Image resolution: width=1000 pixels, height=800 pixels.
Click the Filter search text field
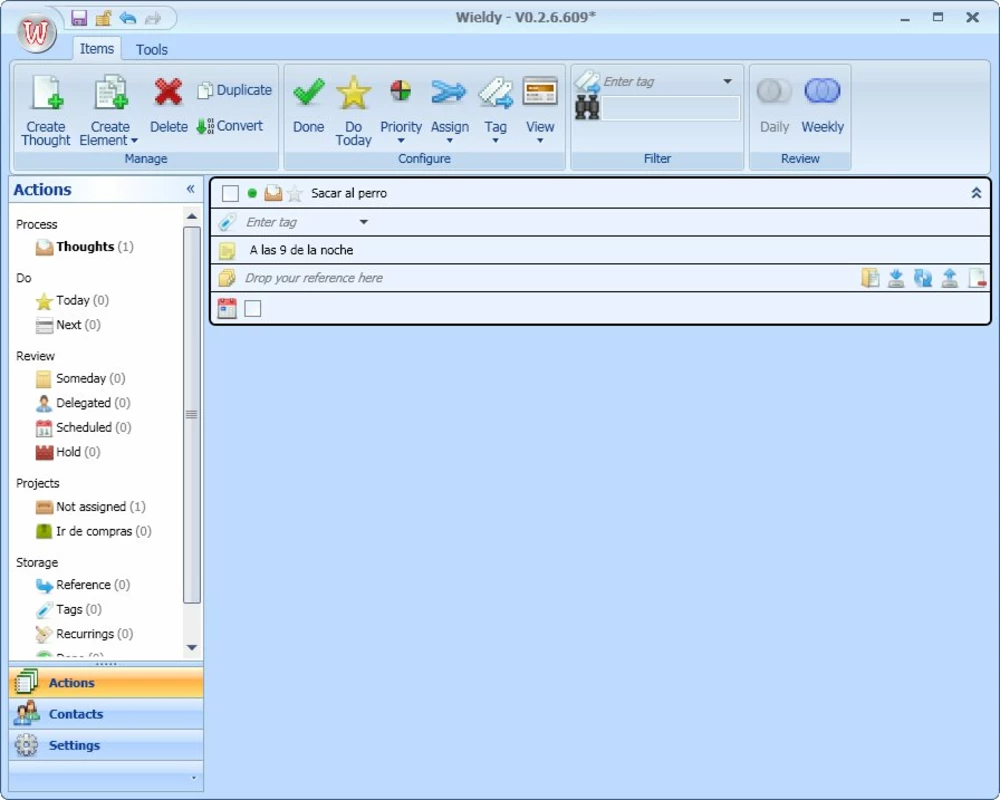tap(670, 108)
